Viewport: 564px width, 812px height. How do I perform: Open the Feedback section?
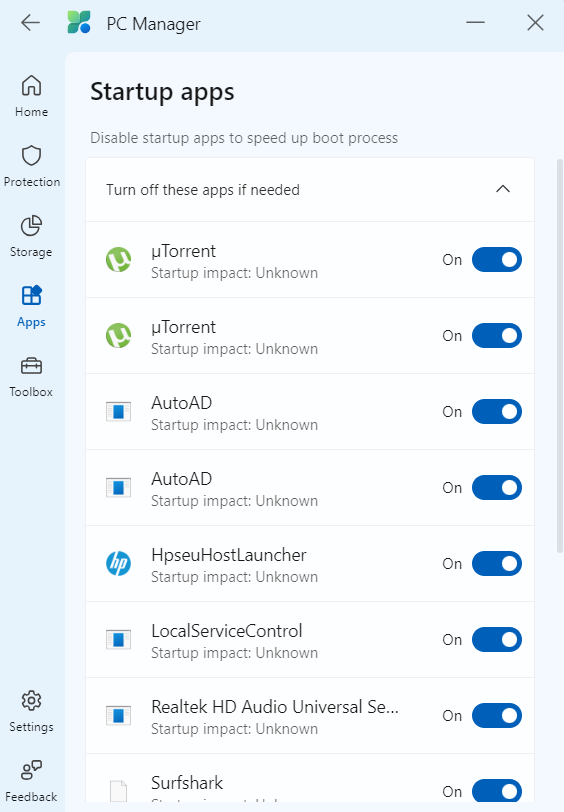[31, 780]
